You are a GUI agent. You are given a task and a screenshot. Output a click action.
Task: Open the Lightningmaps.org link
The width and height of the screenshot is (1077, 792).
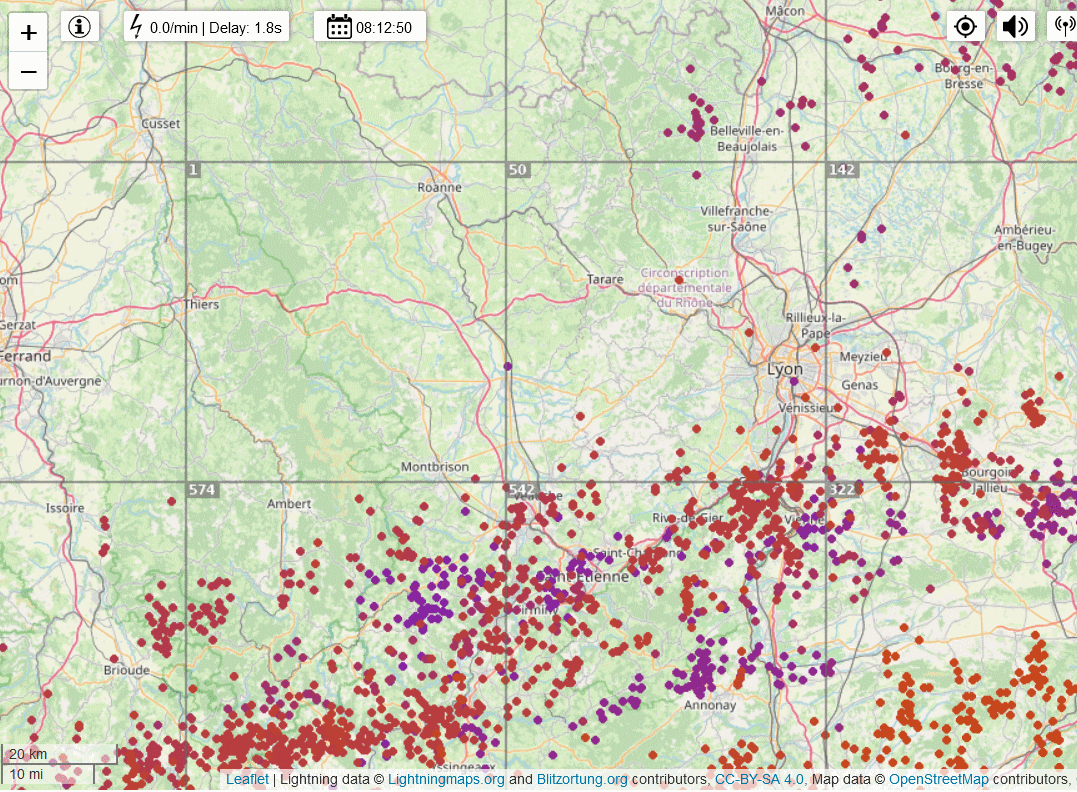pos(446,779)
